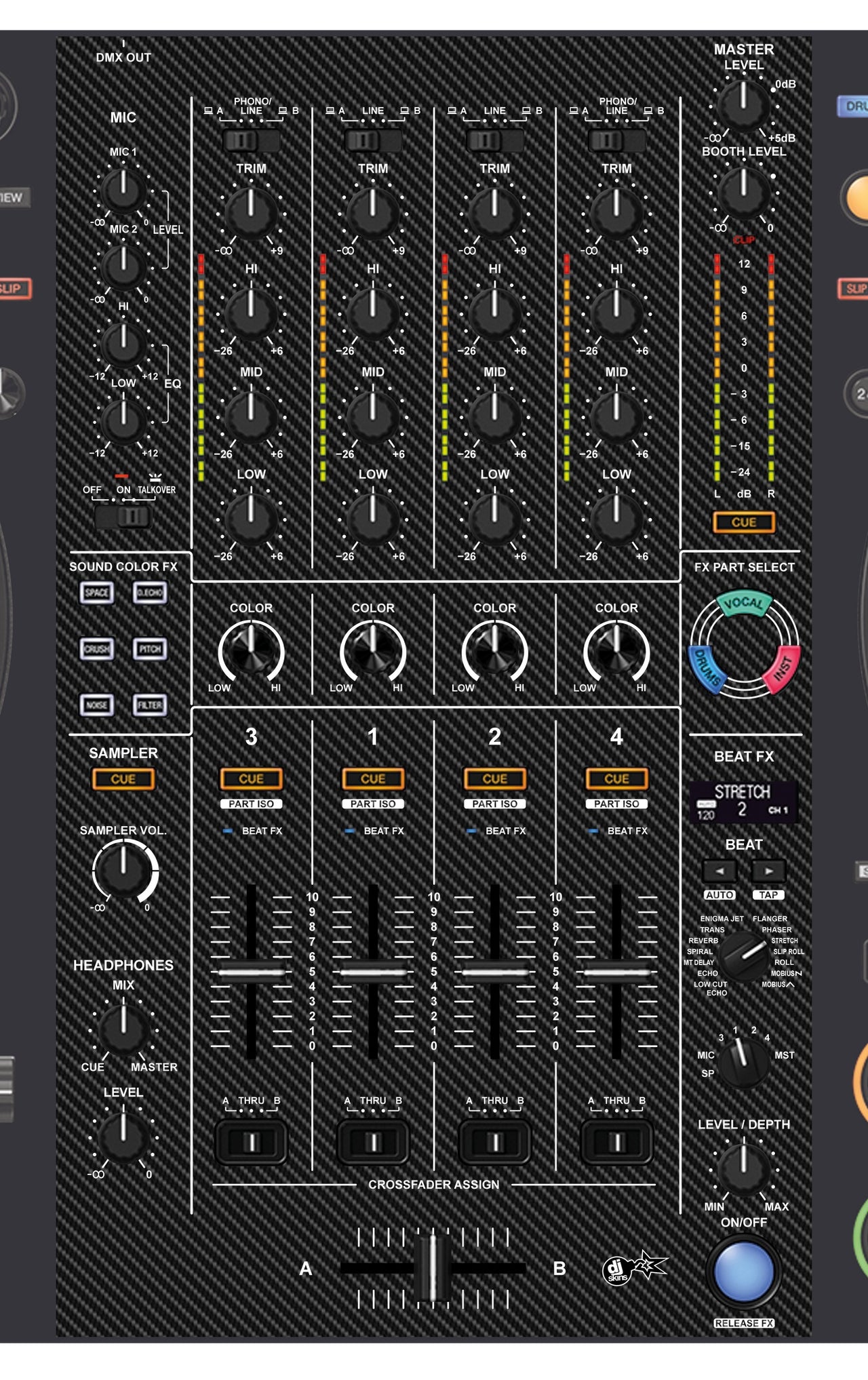The height and width of the screenshot is (1380, 868).
Task: Click the beat right arrow button
Action: click(x=768, y=871)
